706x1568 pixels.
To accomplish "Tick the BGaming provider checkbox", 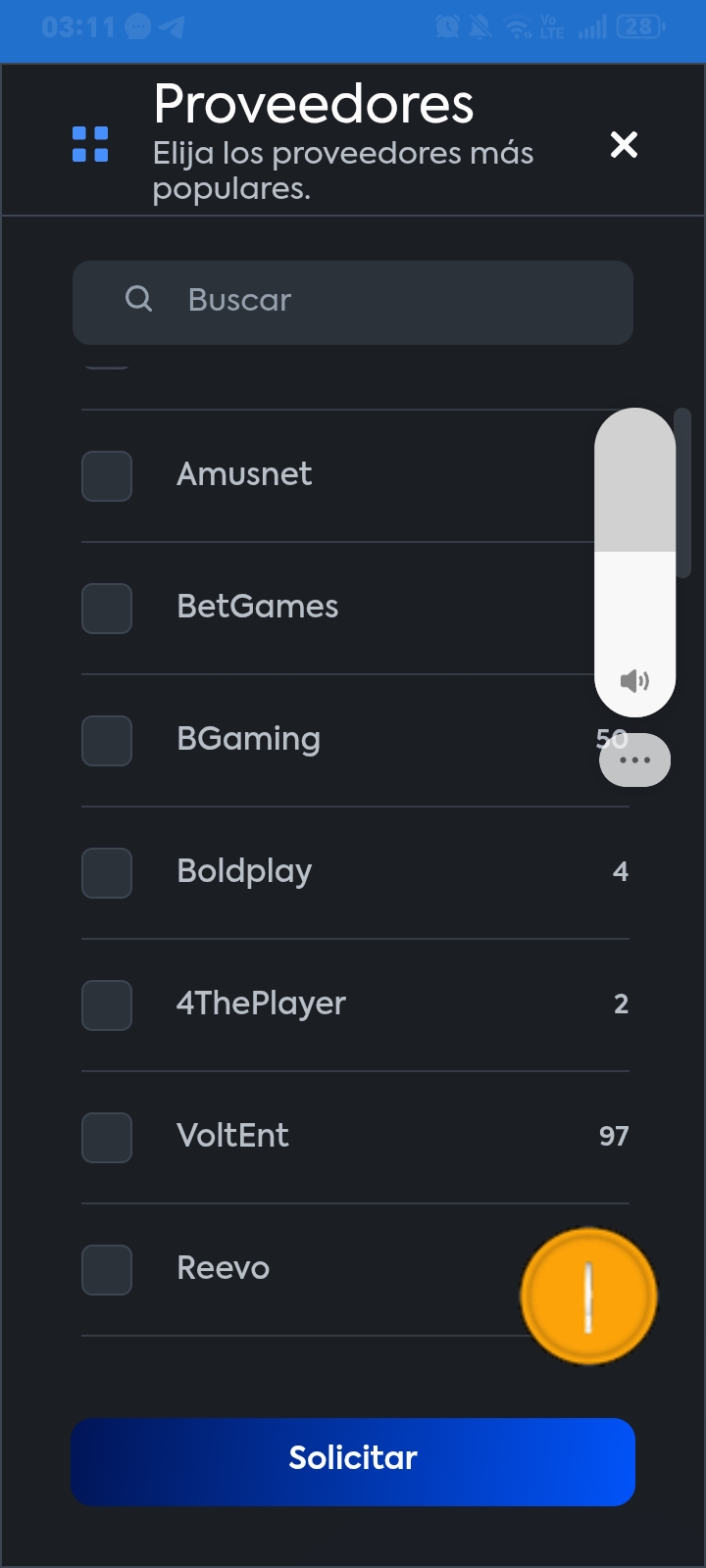I will [x=107, y=741].
